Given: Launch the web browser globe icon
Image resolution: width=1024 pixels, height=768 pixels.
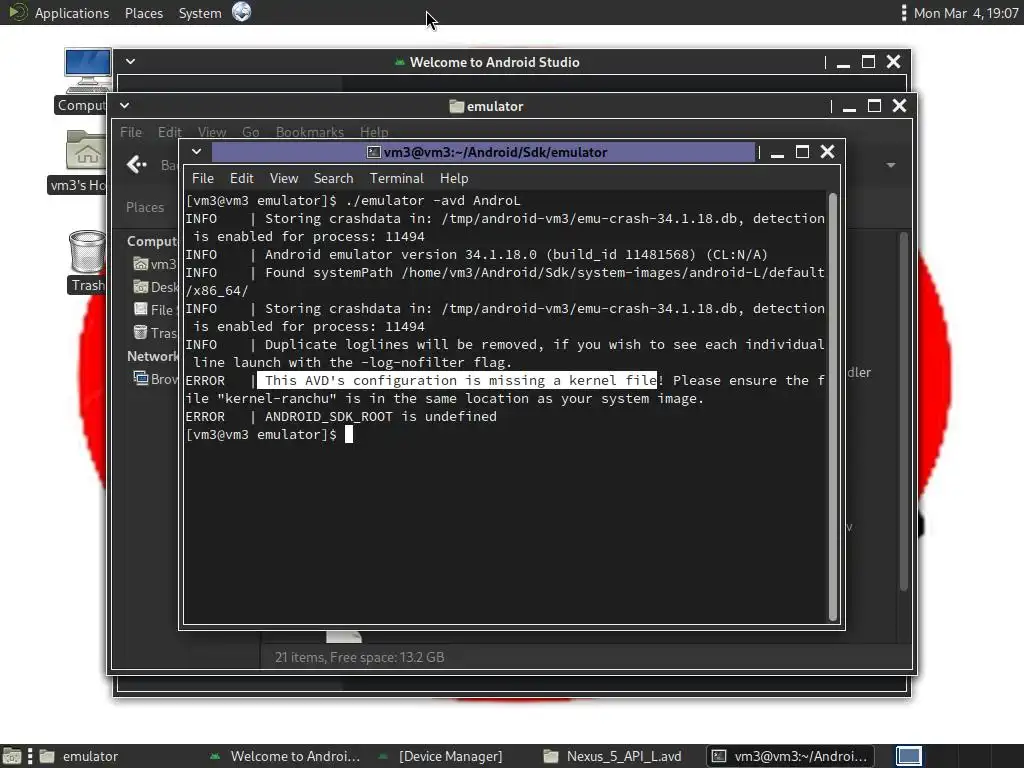Looking at the screenshot, I should pos(242,12).
